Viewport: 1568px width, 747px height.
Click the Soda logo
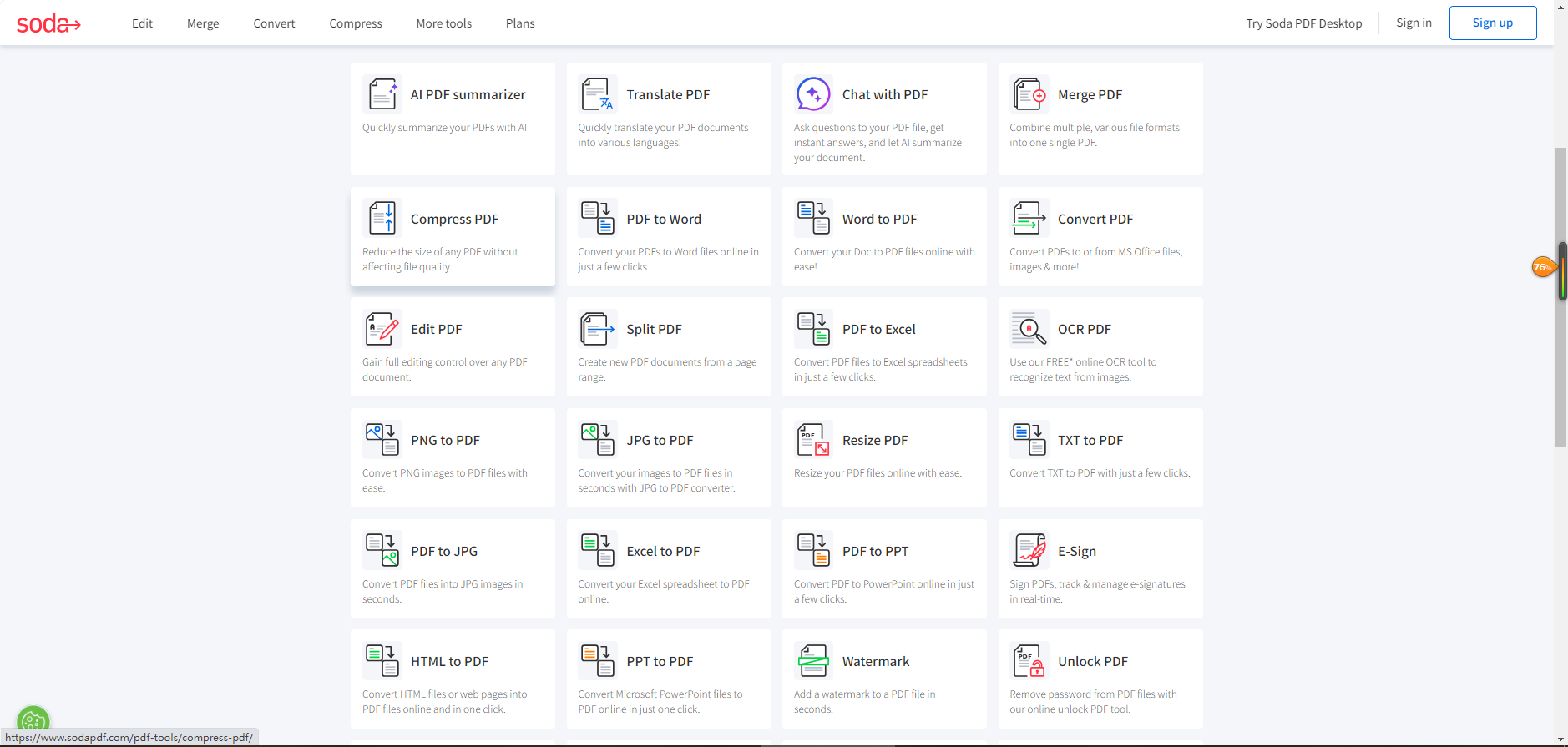[48, 23]
